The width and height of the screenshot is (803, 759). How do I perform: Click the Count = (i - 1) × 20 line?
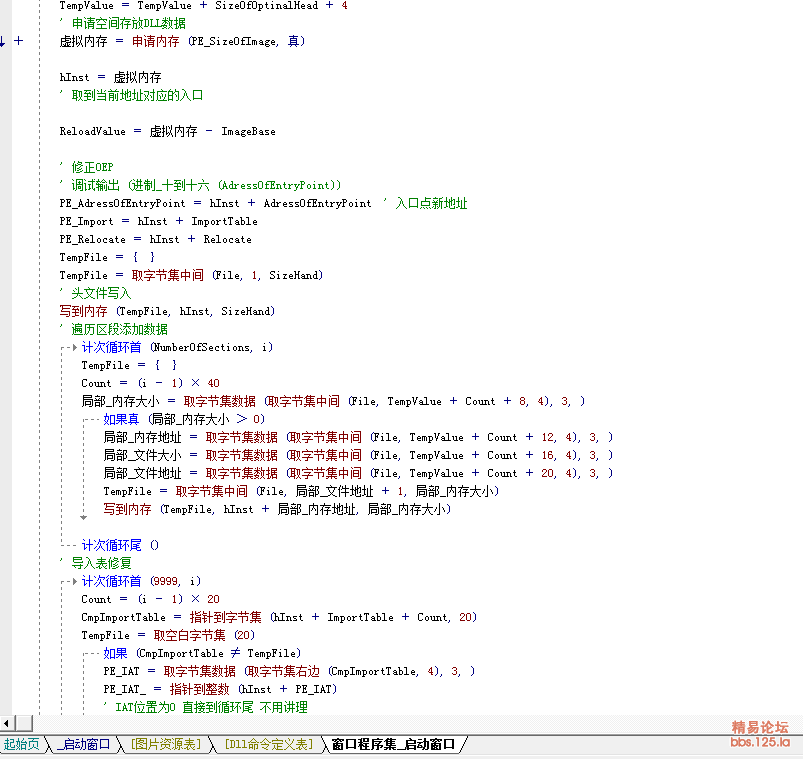click(x=150, y=599)
